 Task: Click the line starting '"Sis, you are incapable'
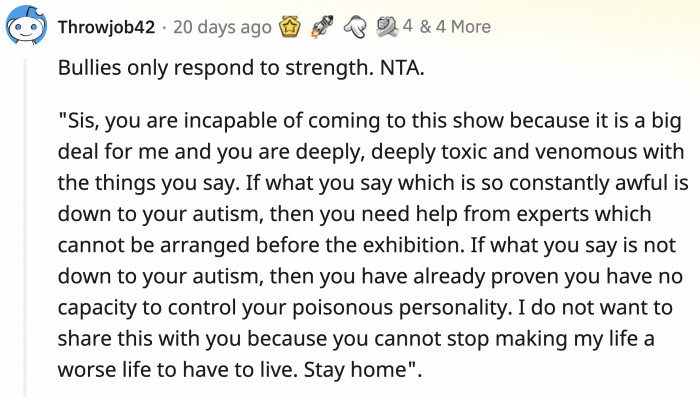point(370,121)
